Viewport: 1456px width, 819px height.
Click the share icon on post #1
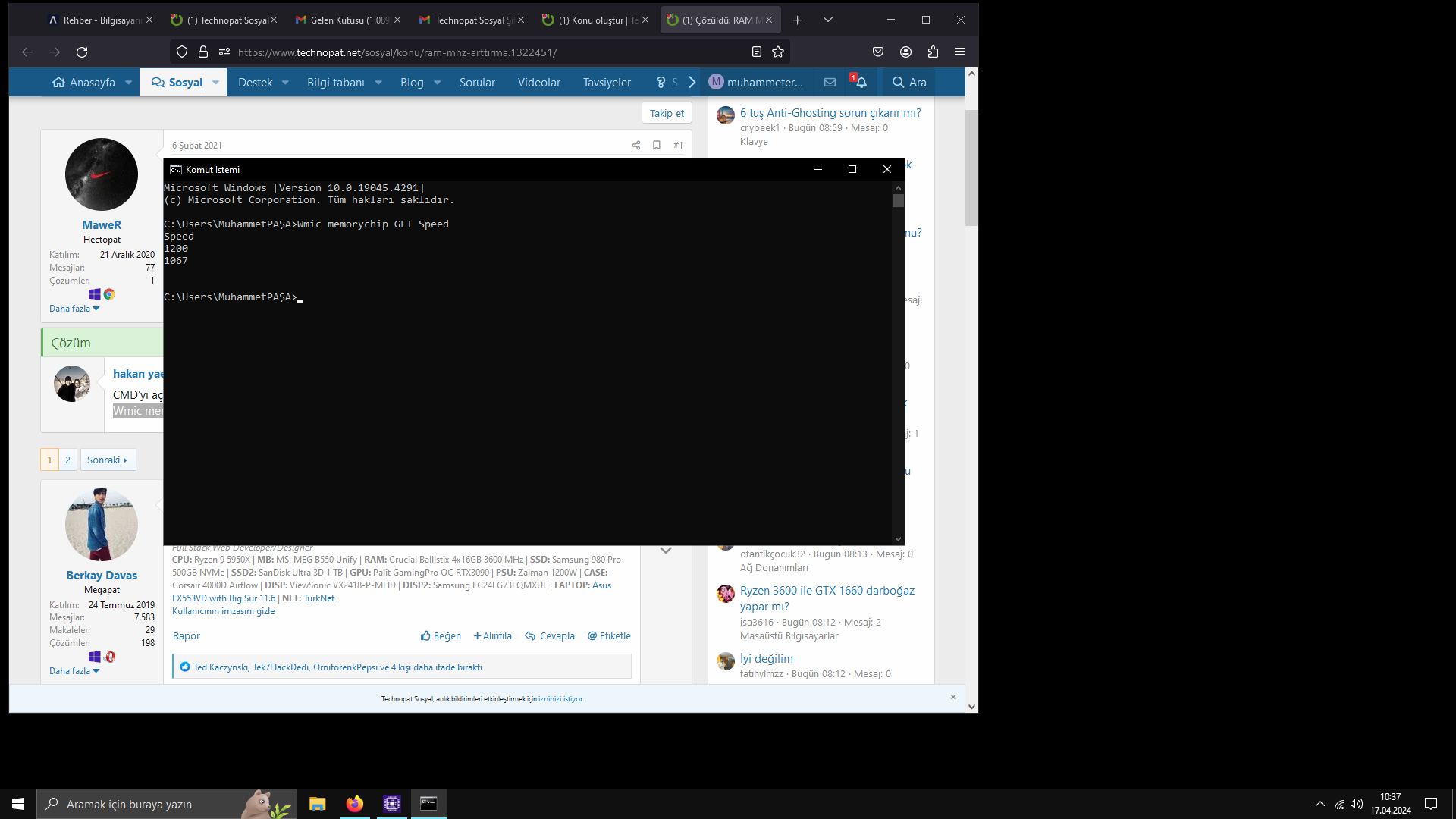click(x=635, y=146)
